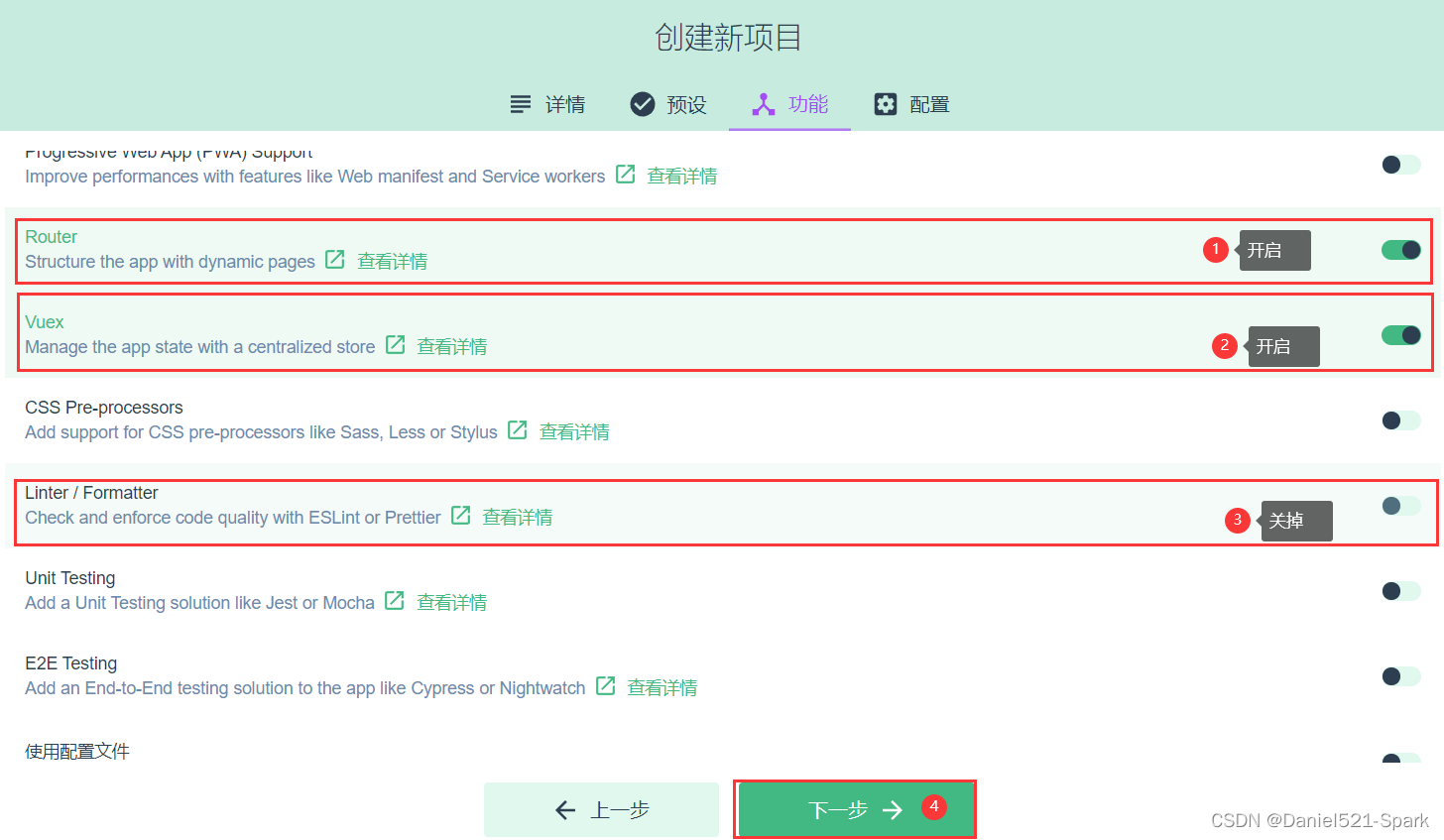Click the external link icon next to Unit Testing

(x=394, y=601)
